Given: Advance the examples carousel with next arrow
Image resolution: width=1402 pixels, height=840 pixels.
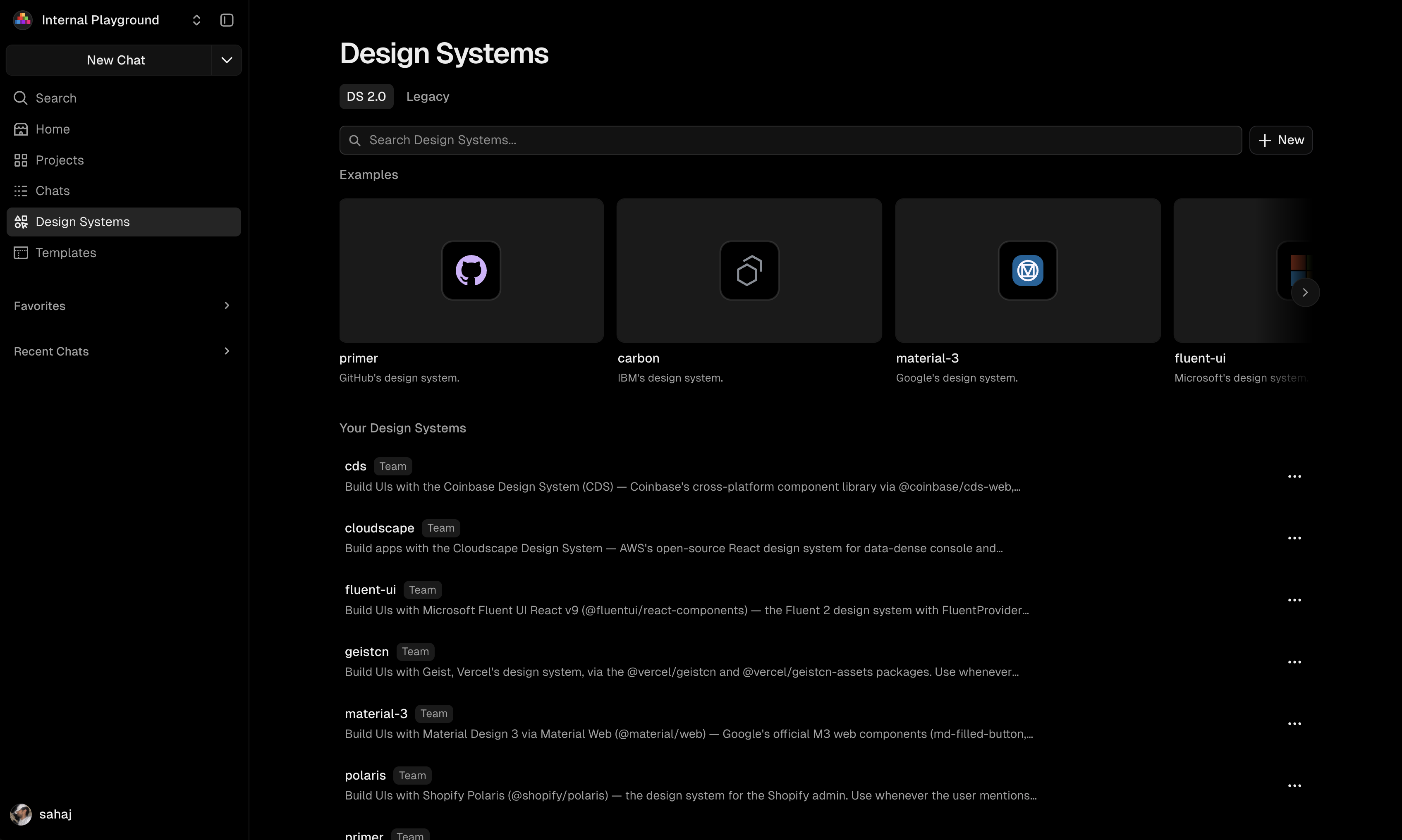Looking at the screenshot, I should (x=1305, y=293).
